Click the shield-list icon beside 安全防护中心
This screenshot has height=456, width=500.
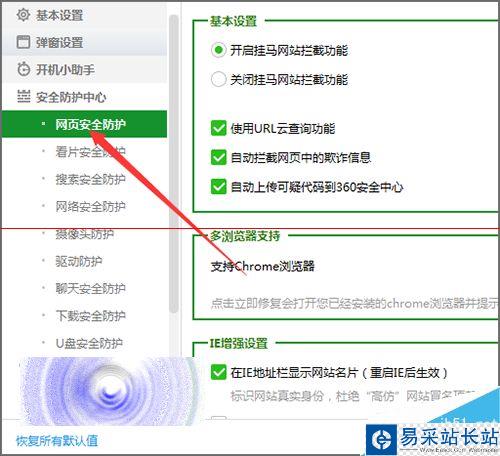click(23, 96)
